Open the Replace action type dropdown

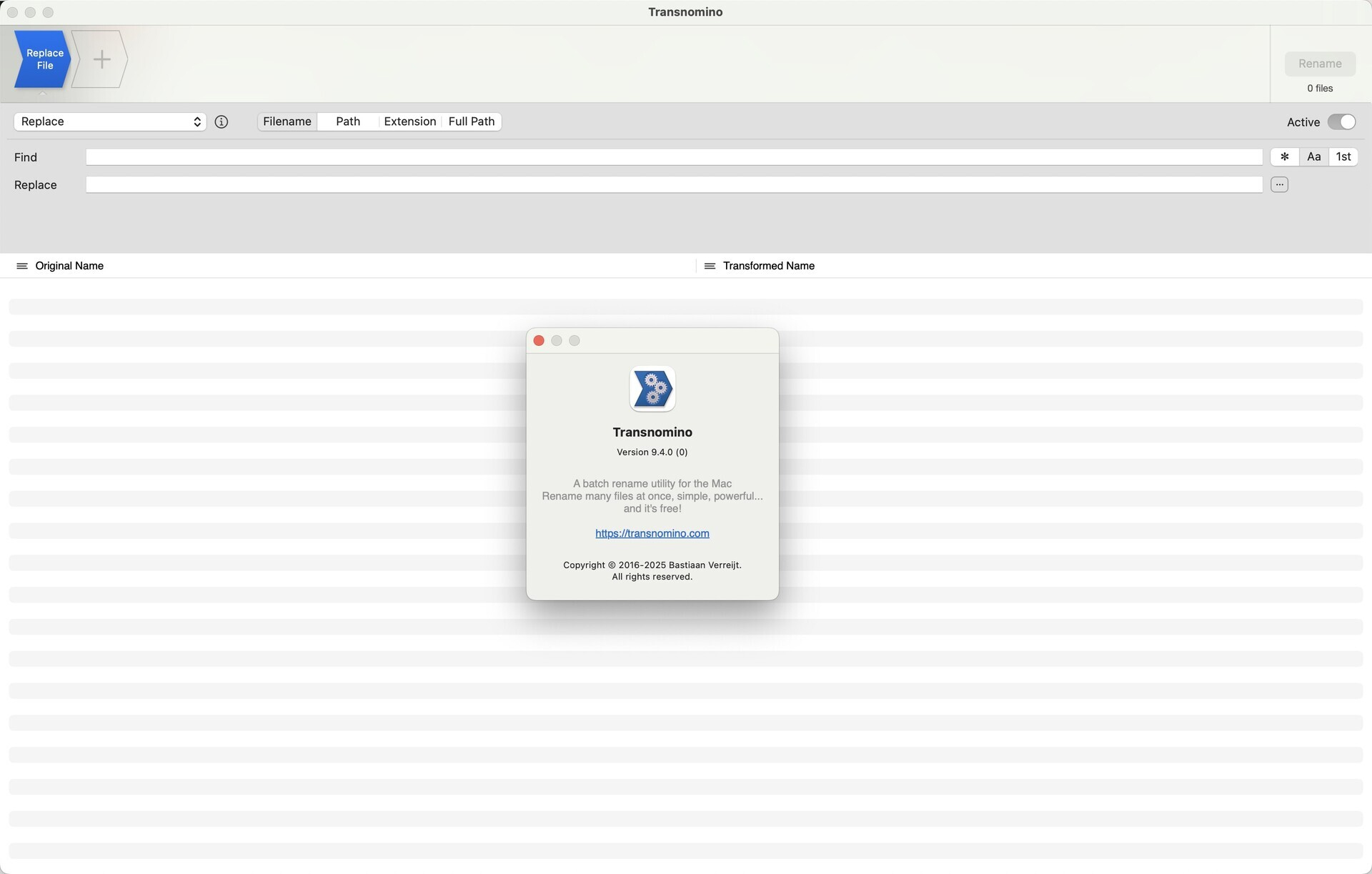click(x=110, y=122)
